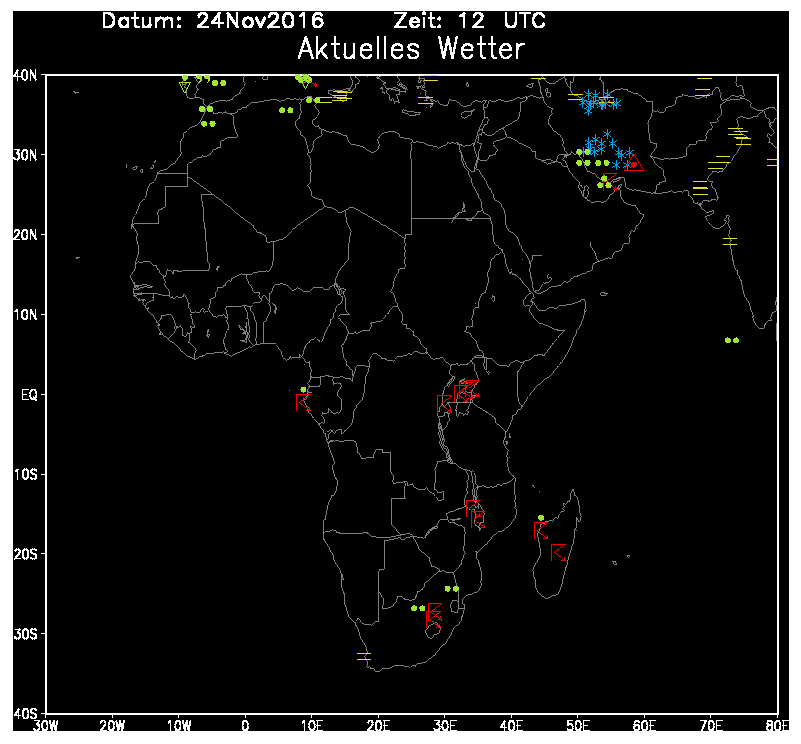Screen dimensions: 801x744
Task: Click the thunderstorm symbols over Lesotho area
Action: (x=433, y=615)
